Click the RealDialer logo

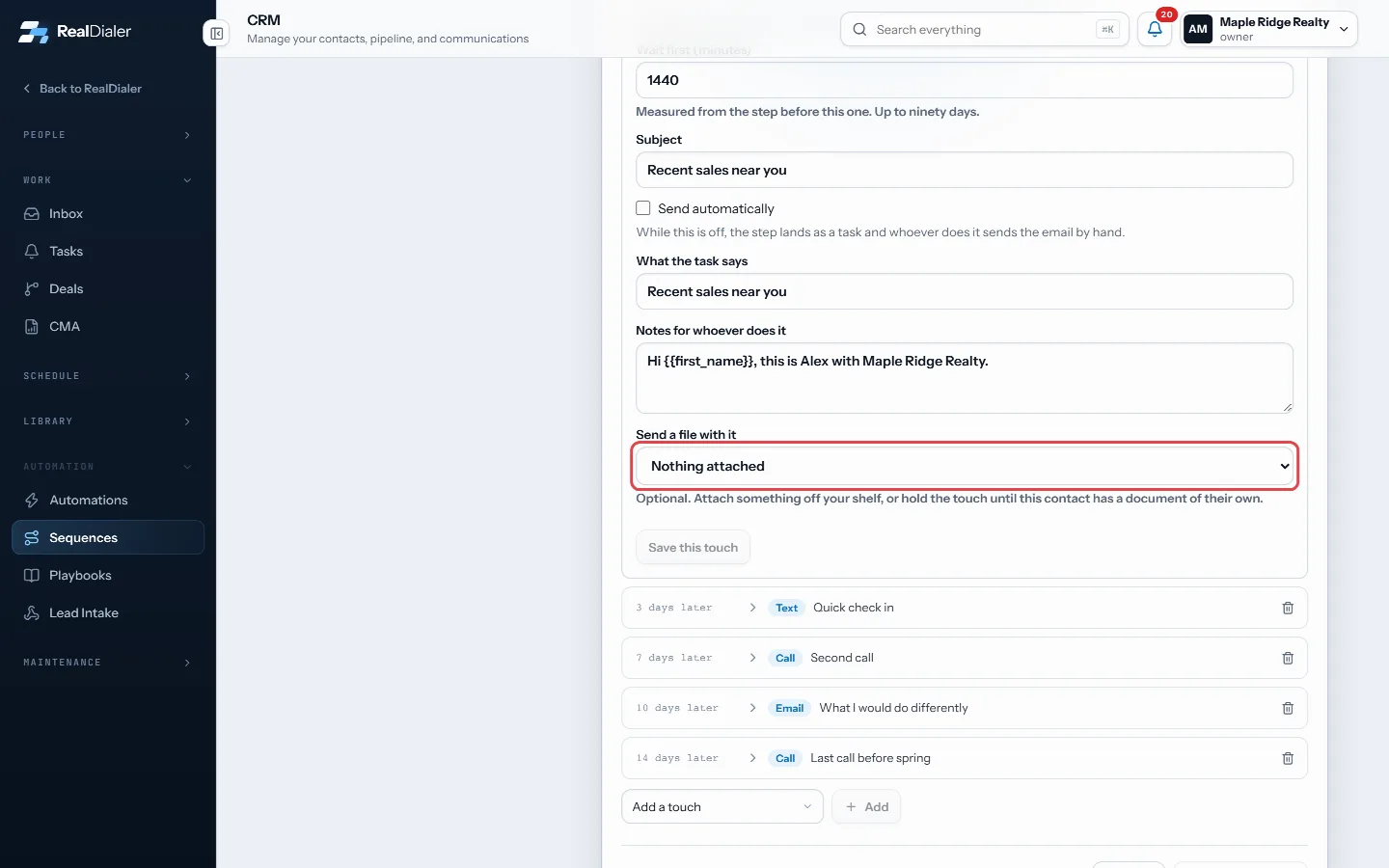(x=74, y=31)
